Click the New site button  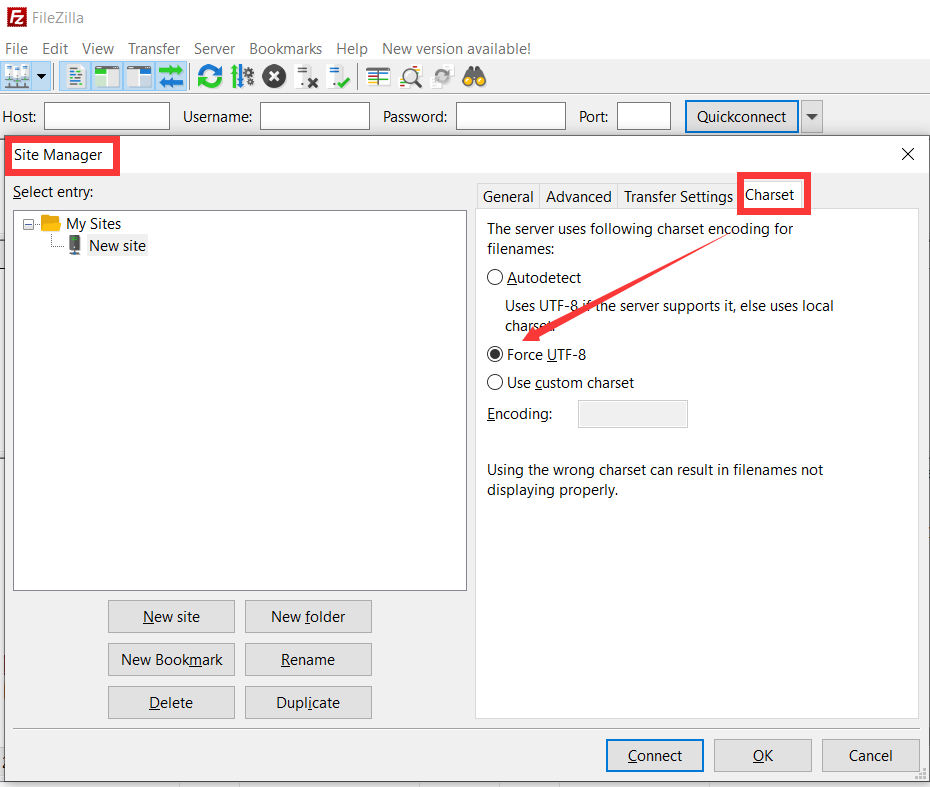coord(171,617)
